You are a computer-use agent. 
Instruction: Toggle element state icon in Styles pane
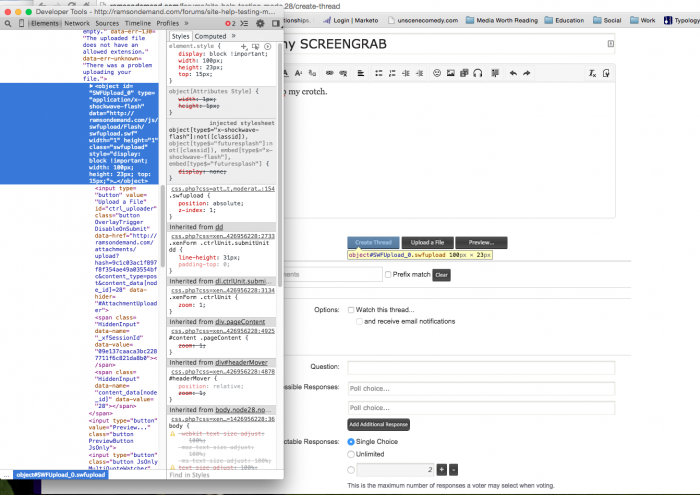click(255, 46)
